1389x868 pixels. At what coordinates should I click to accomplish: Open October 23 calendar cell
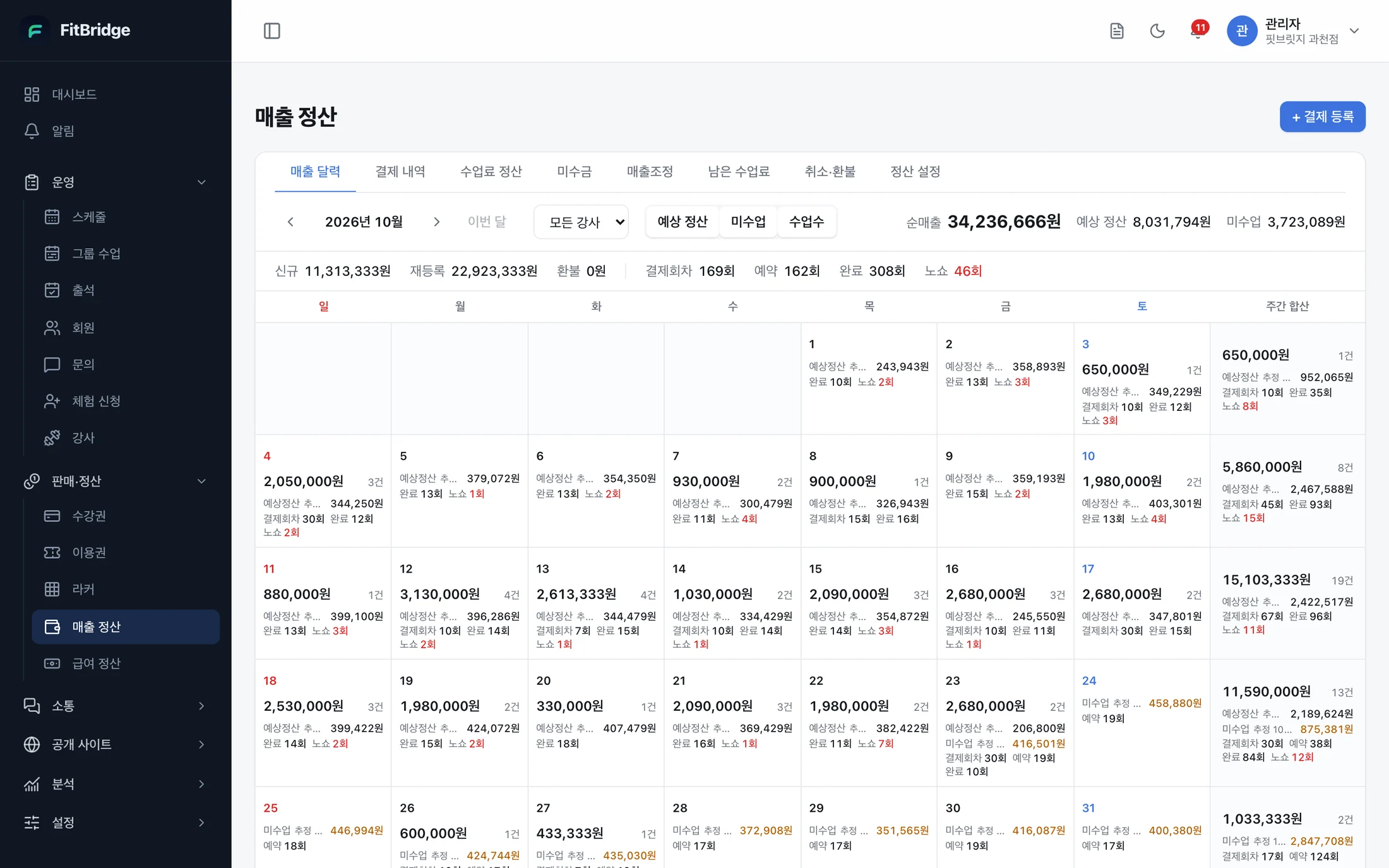click(1005, 723)
